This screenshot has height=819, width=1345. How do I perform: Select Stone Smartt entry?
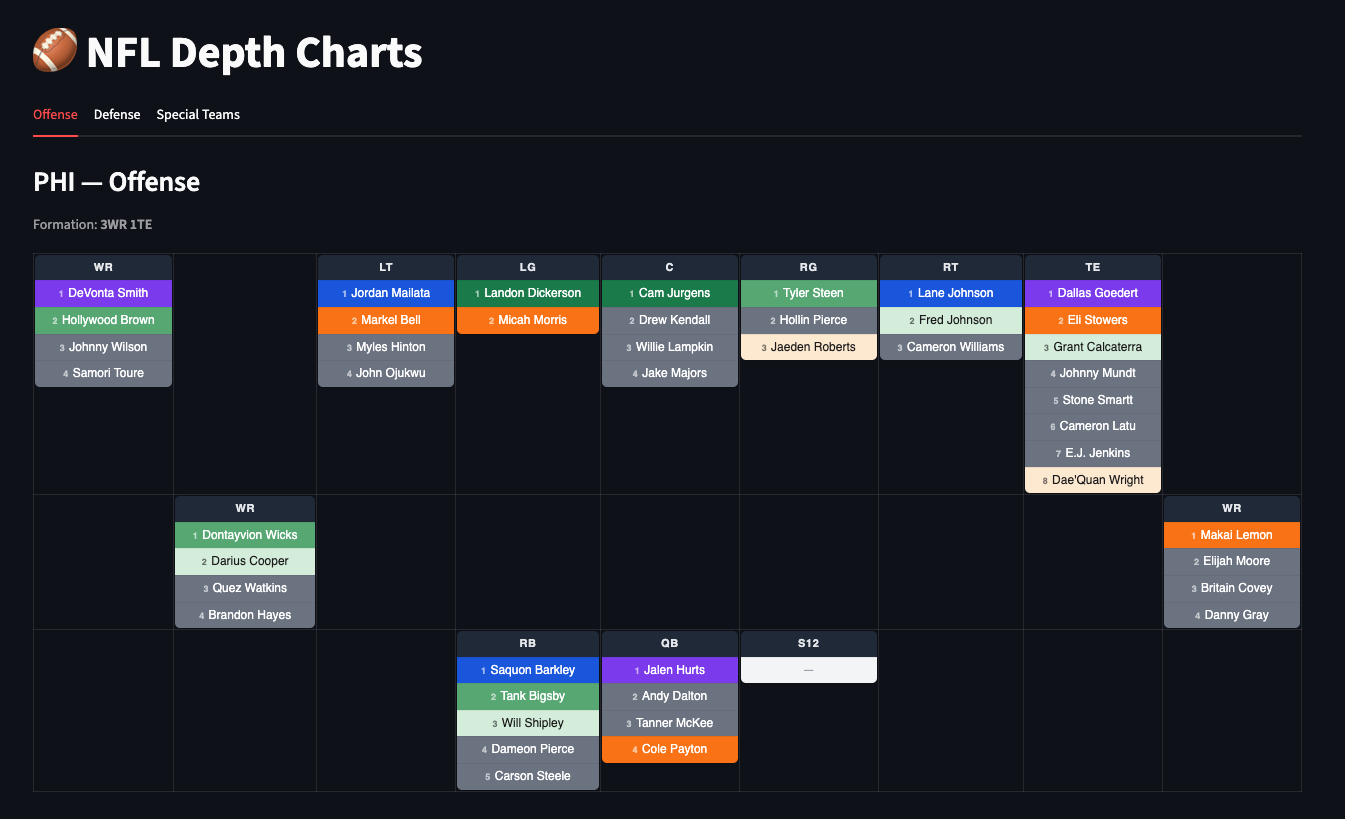tap(1093, 400)
